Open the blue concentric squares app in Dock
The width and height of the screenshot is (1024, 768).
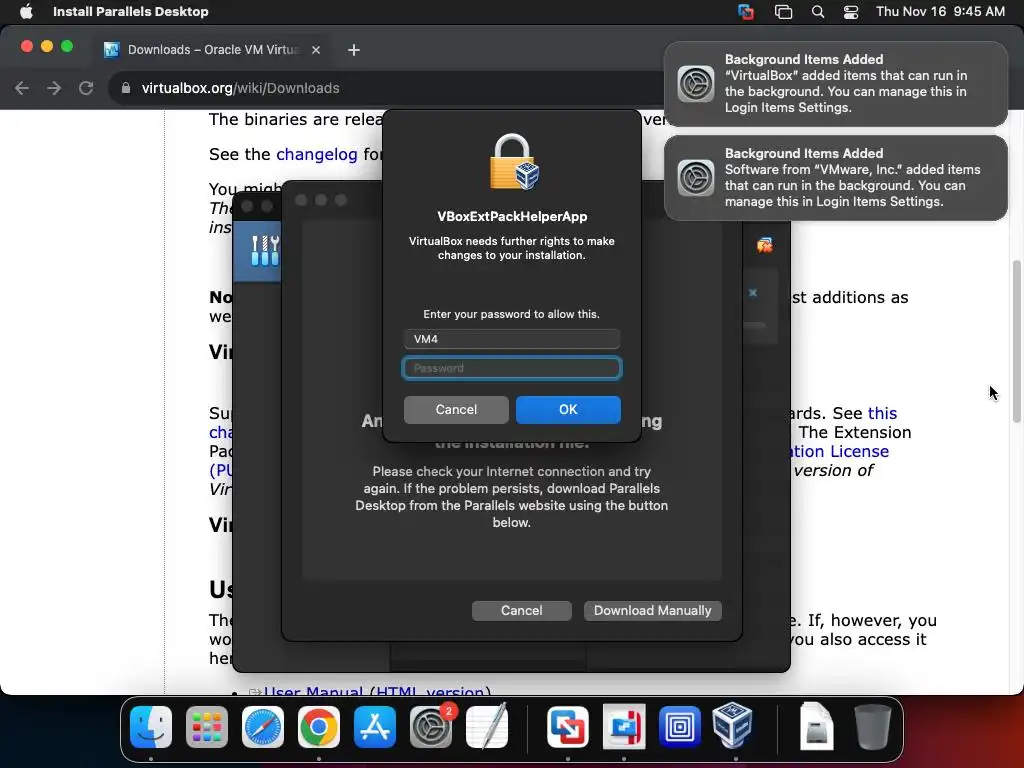click(679, 727)
